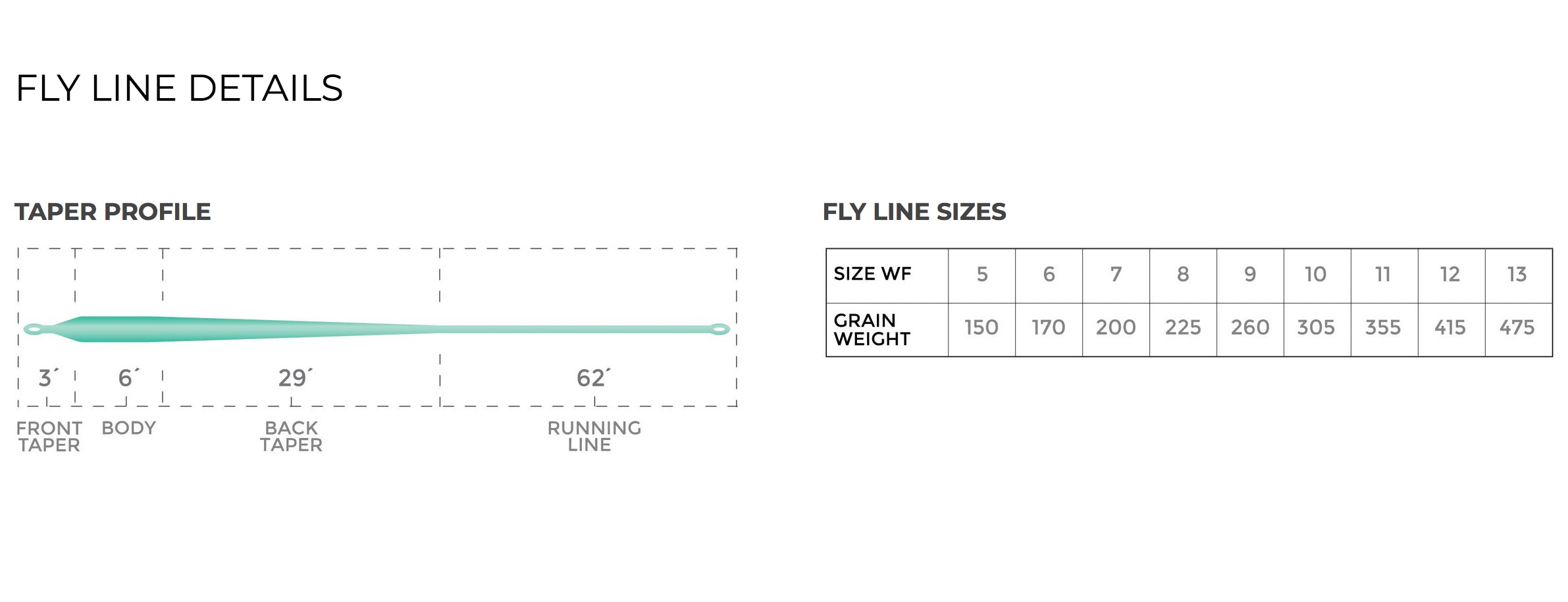Screen dimensions: 1568x602
Task: Click the rear loop of the running line
Action: coord(719,329)
